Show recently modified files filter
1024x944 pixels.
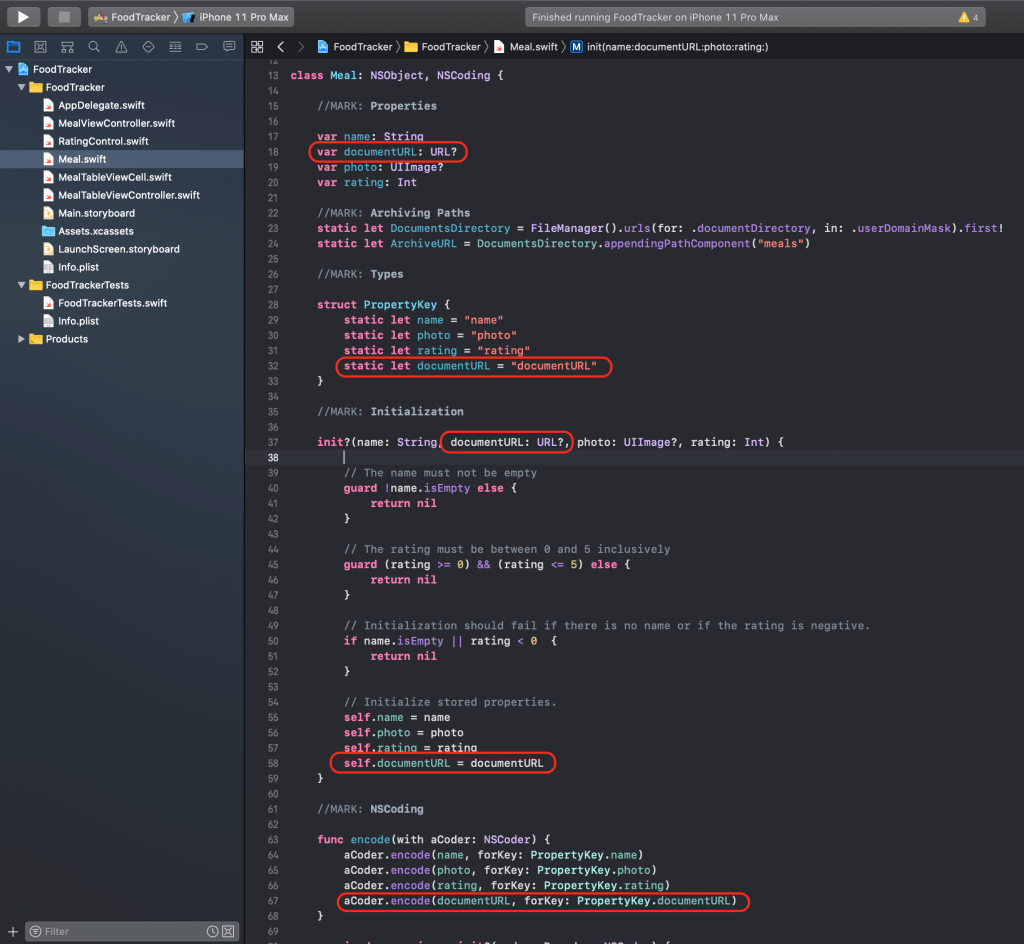212,932
